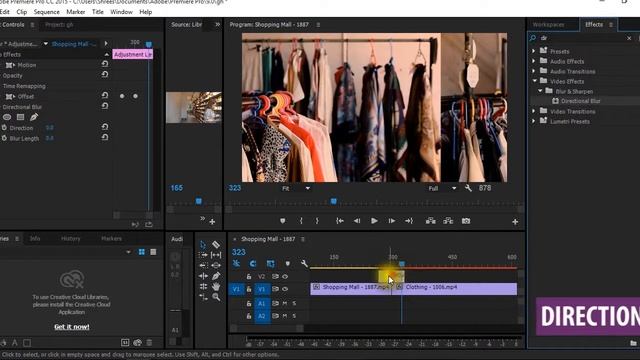Open the Fit zoom level dropdown
Screen dimensions: 640x360
pyautogui.click(x=296, y=188)
